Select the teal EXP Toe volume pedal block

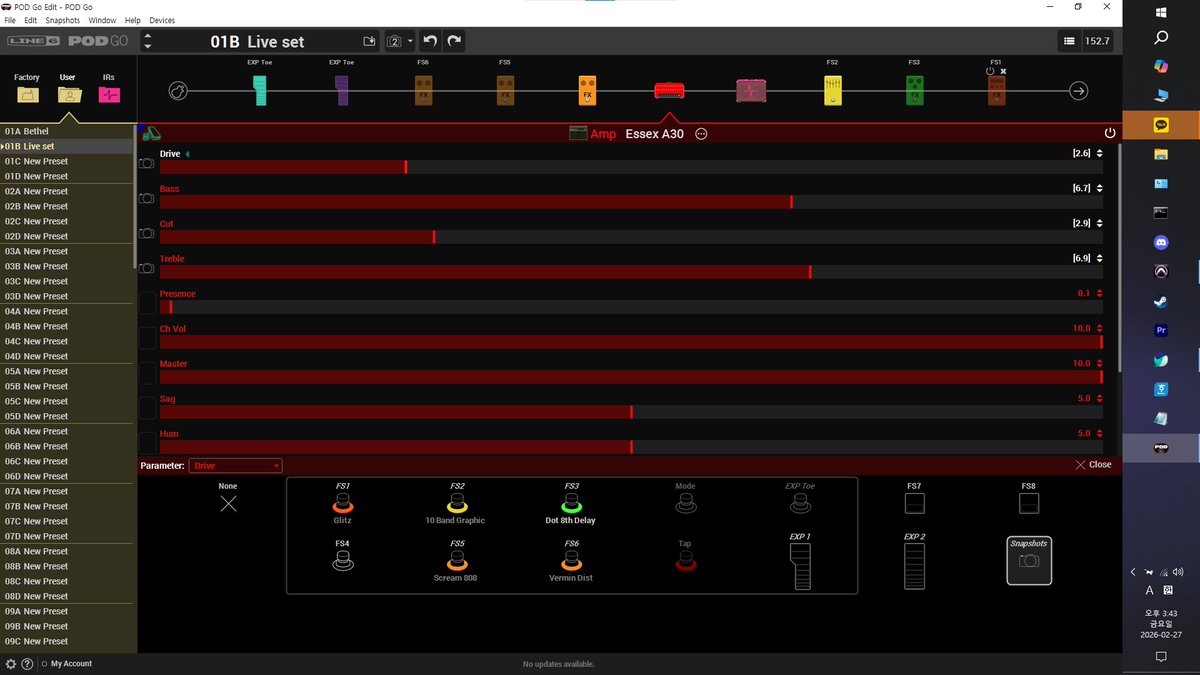click(260, 91)
